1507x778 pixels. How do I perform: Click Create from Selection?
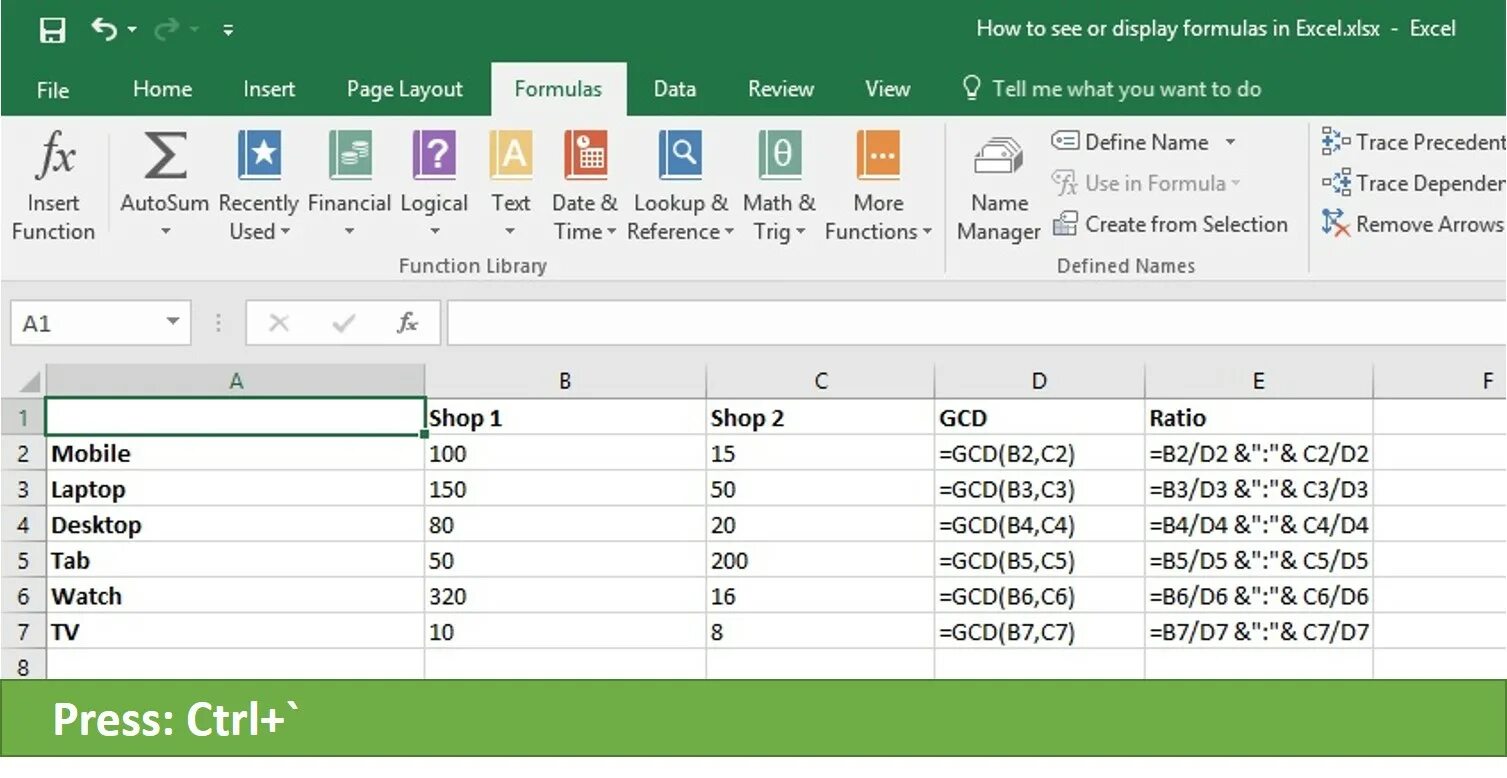(1170, 224)
